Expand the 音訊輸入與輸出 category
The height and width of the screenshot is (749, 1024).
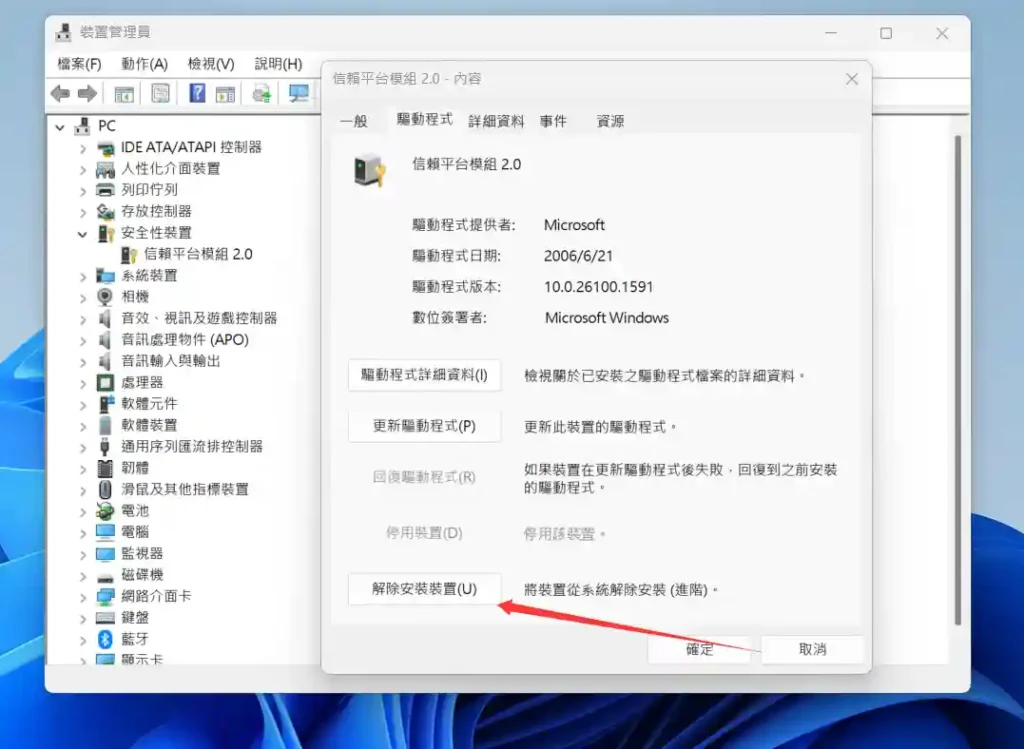coord(83,362)
